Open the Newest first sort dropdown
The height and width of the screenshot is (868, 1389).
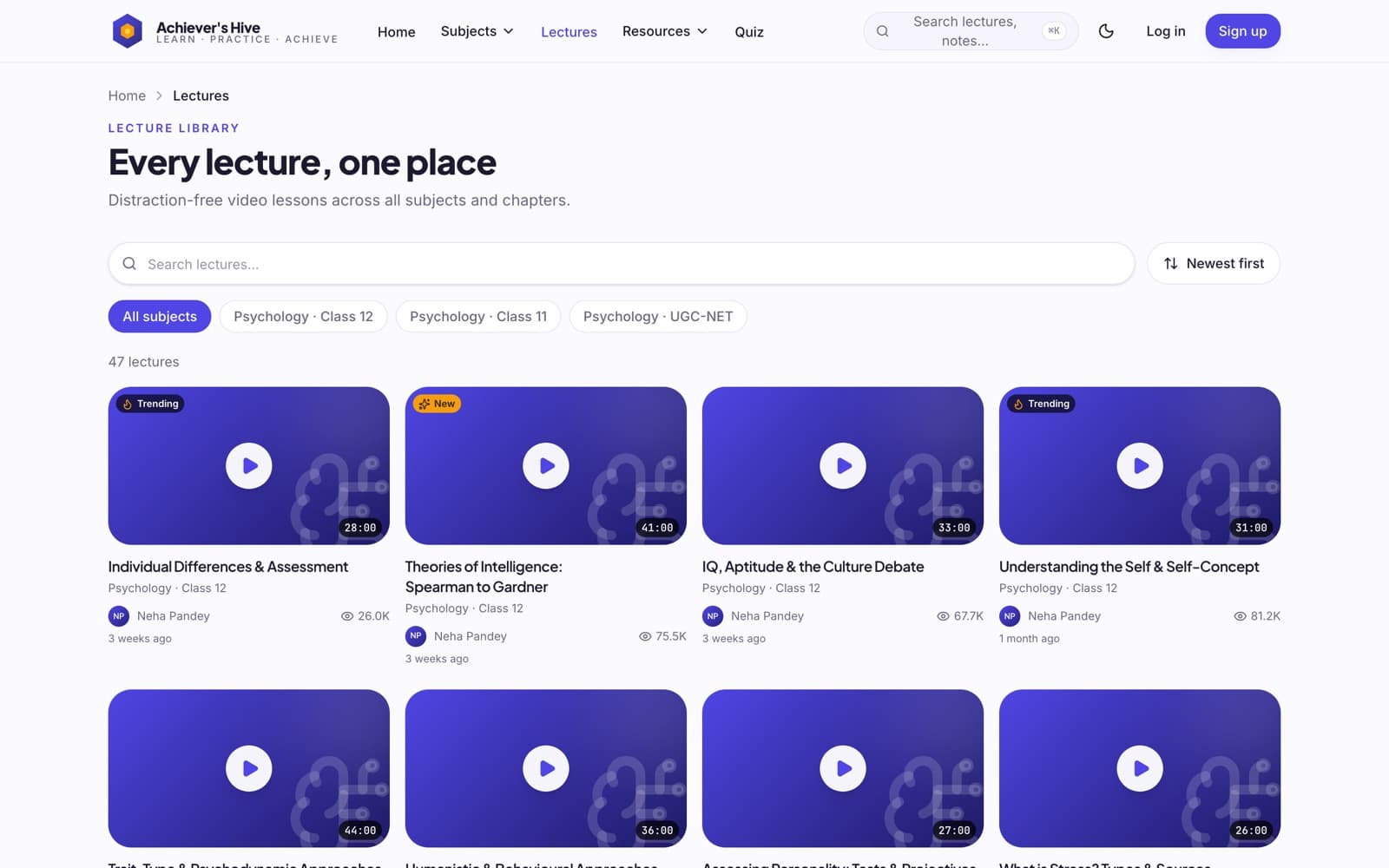(1214, 264)
